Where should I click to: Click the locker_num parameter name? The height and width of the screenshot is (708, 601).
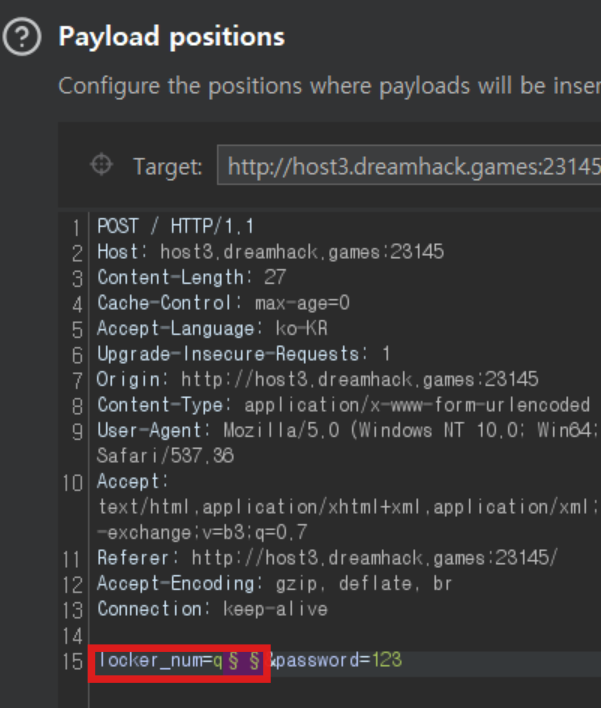point(150,661)
